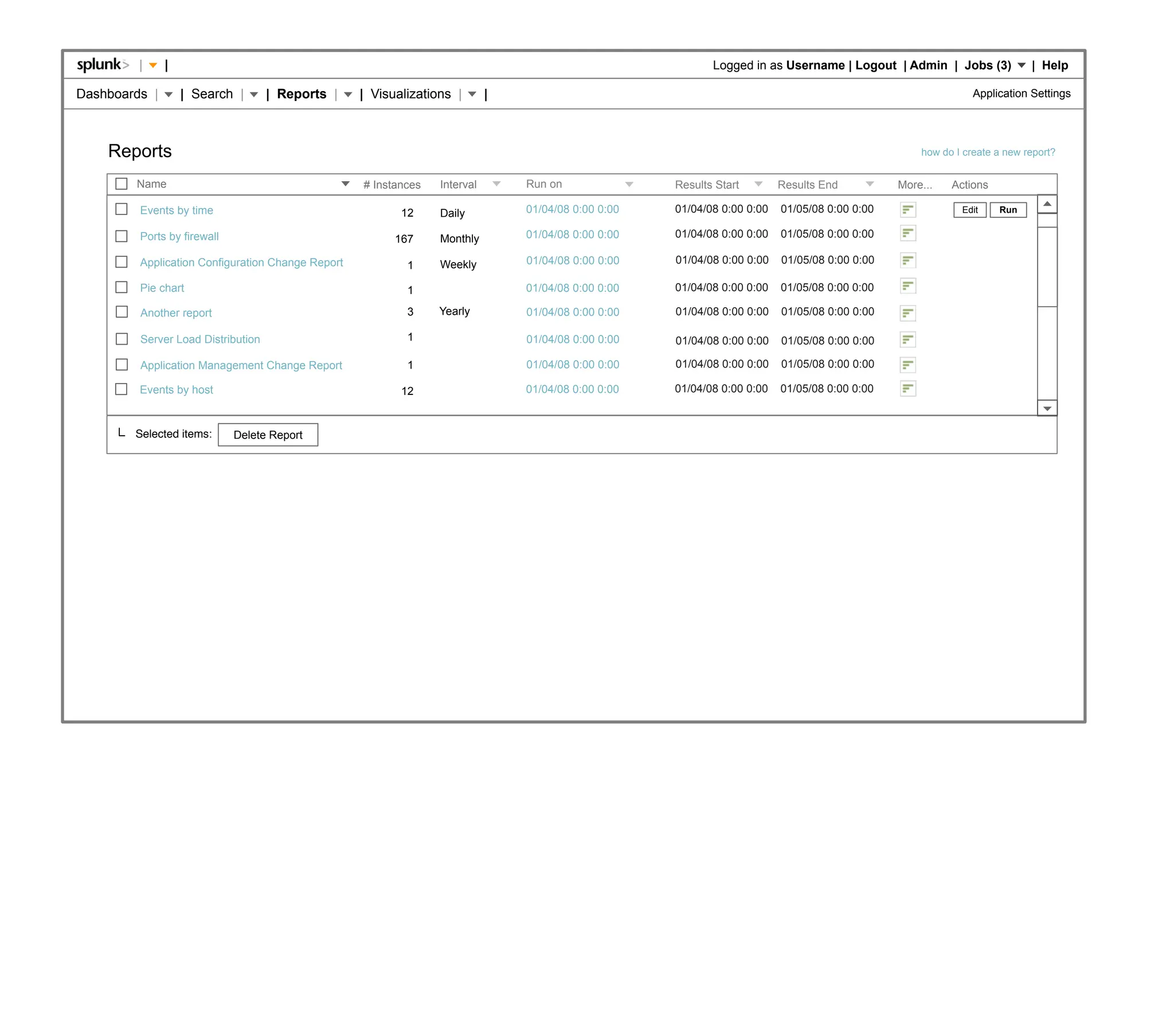Open More details icon for Another report
1174x1036 pixels.
[907, 313]
